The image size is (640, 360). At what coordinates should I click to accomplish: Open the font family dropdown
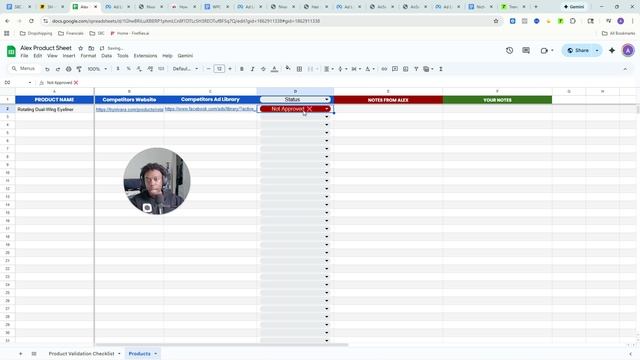185,69
